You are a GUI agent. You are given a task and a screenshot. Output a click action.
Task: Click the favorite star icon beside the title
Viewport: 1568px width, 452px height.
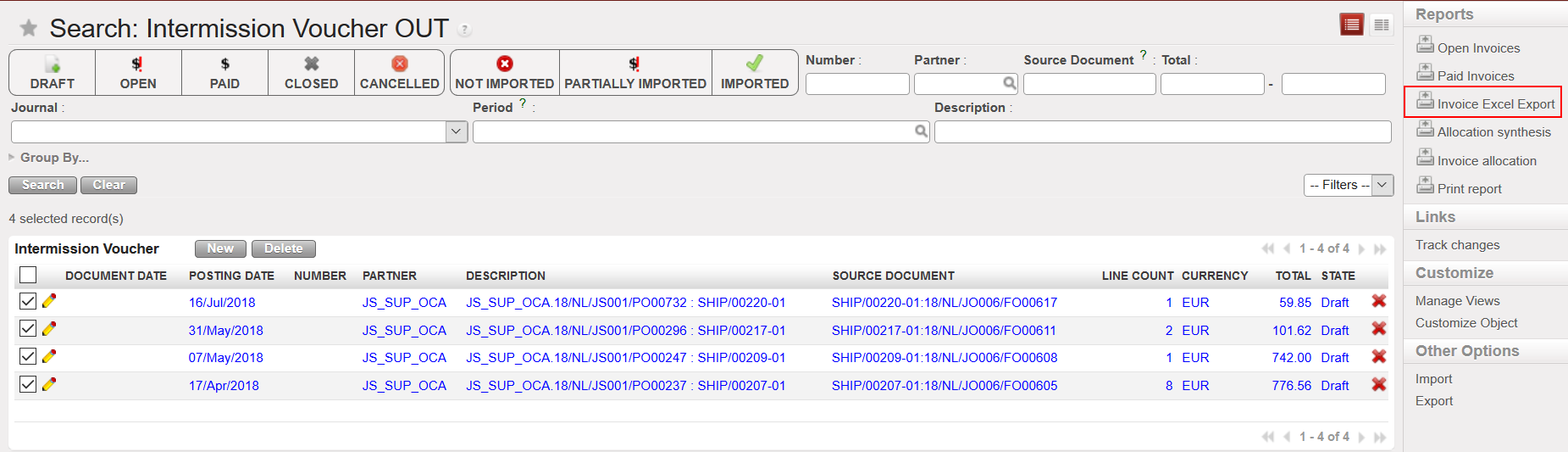[x=29, y=29]
